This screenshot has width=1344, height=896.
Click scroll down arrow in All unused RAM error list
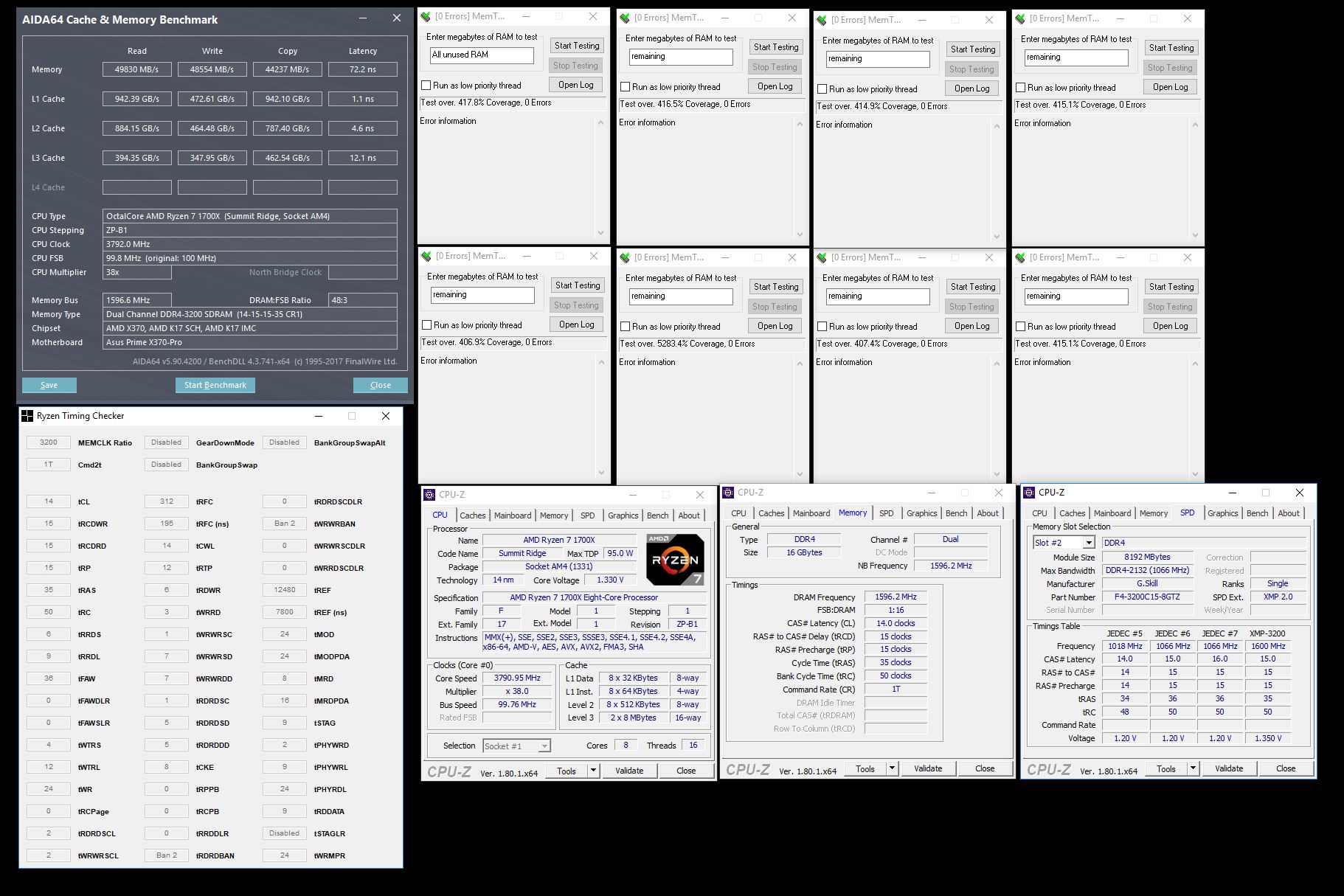(x=601, y=233)
